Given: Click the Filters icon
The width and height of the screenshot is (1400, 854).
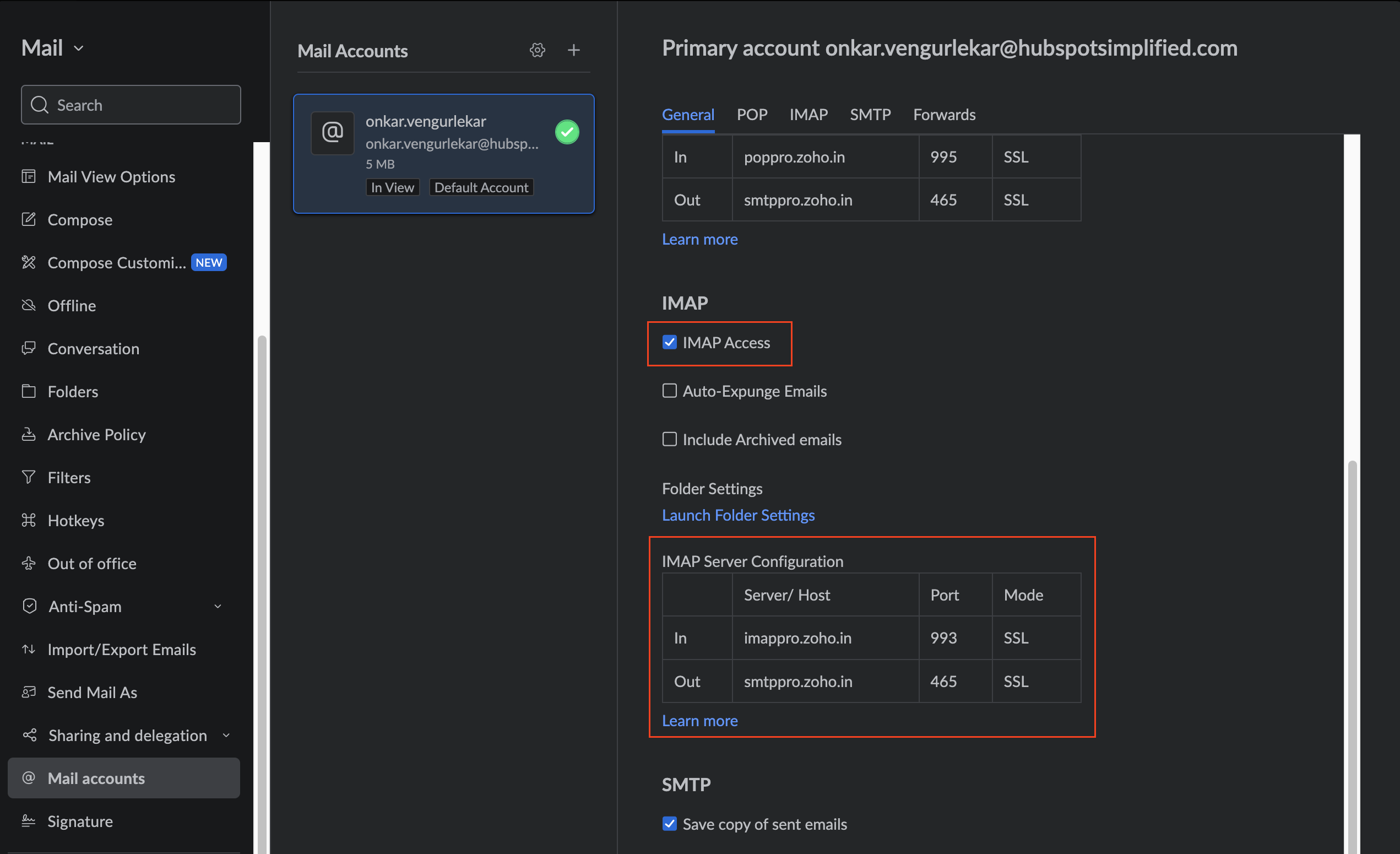Looking at the screenshot, I should (x=29, y=477).
